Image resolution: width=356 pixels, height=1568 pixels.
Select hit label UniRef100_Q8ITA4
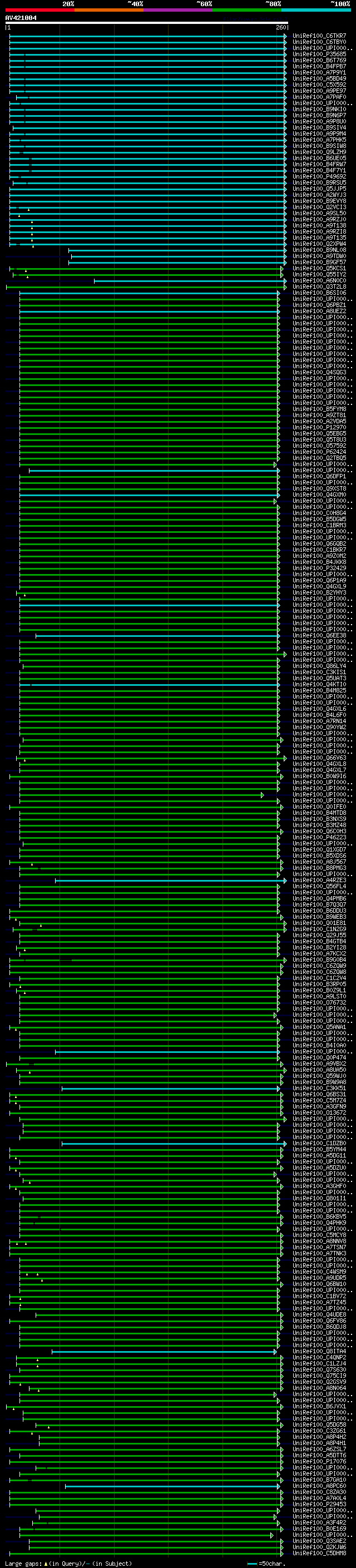click(319, 1351)
